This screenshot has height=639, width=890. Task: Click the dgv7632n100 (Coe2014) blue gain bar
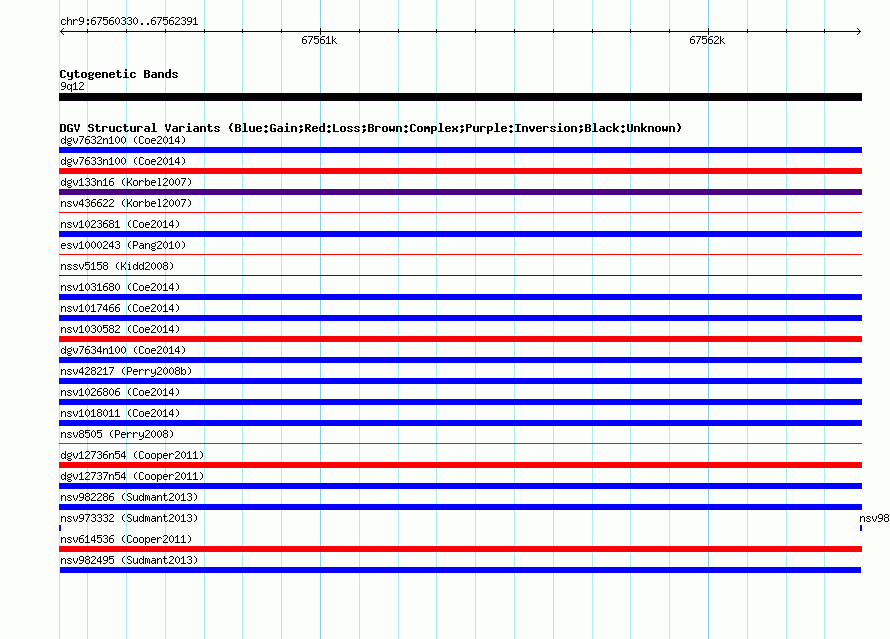(x=460, y=150)
